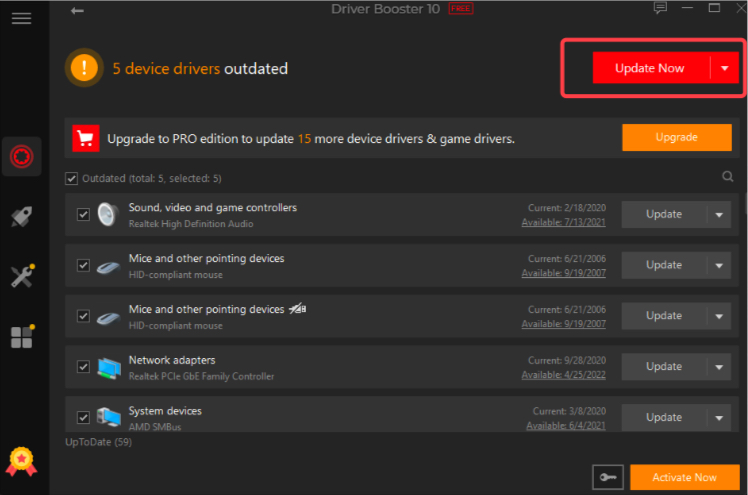The height and width of the screenshot is (495, 748).
Task: Expand the Update Now dropdown arrow
Action: click(725, 68)
